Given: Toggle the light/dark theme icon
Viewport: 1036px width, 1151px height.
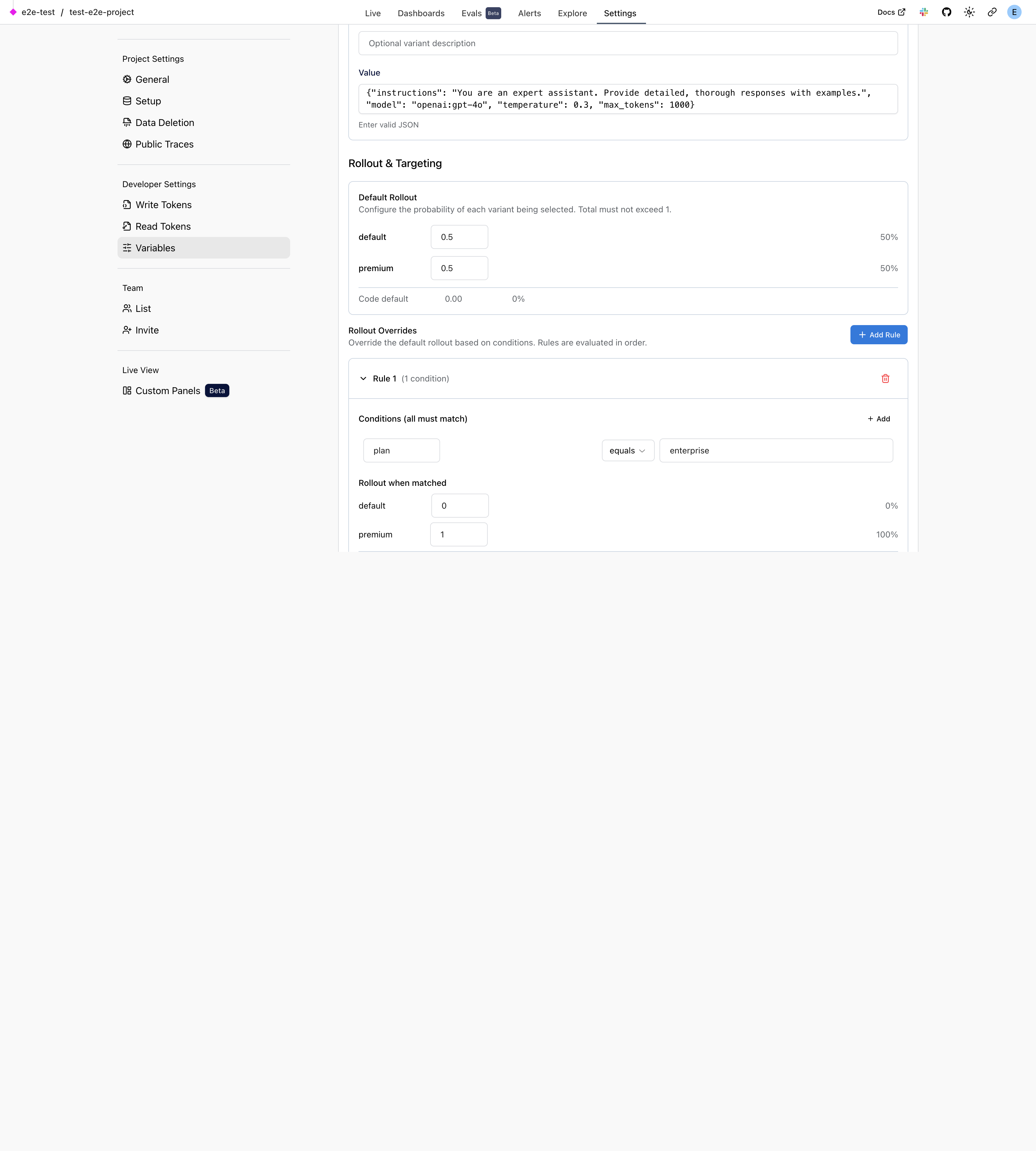Looking at the screenshot, I should tap(969, 13).
